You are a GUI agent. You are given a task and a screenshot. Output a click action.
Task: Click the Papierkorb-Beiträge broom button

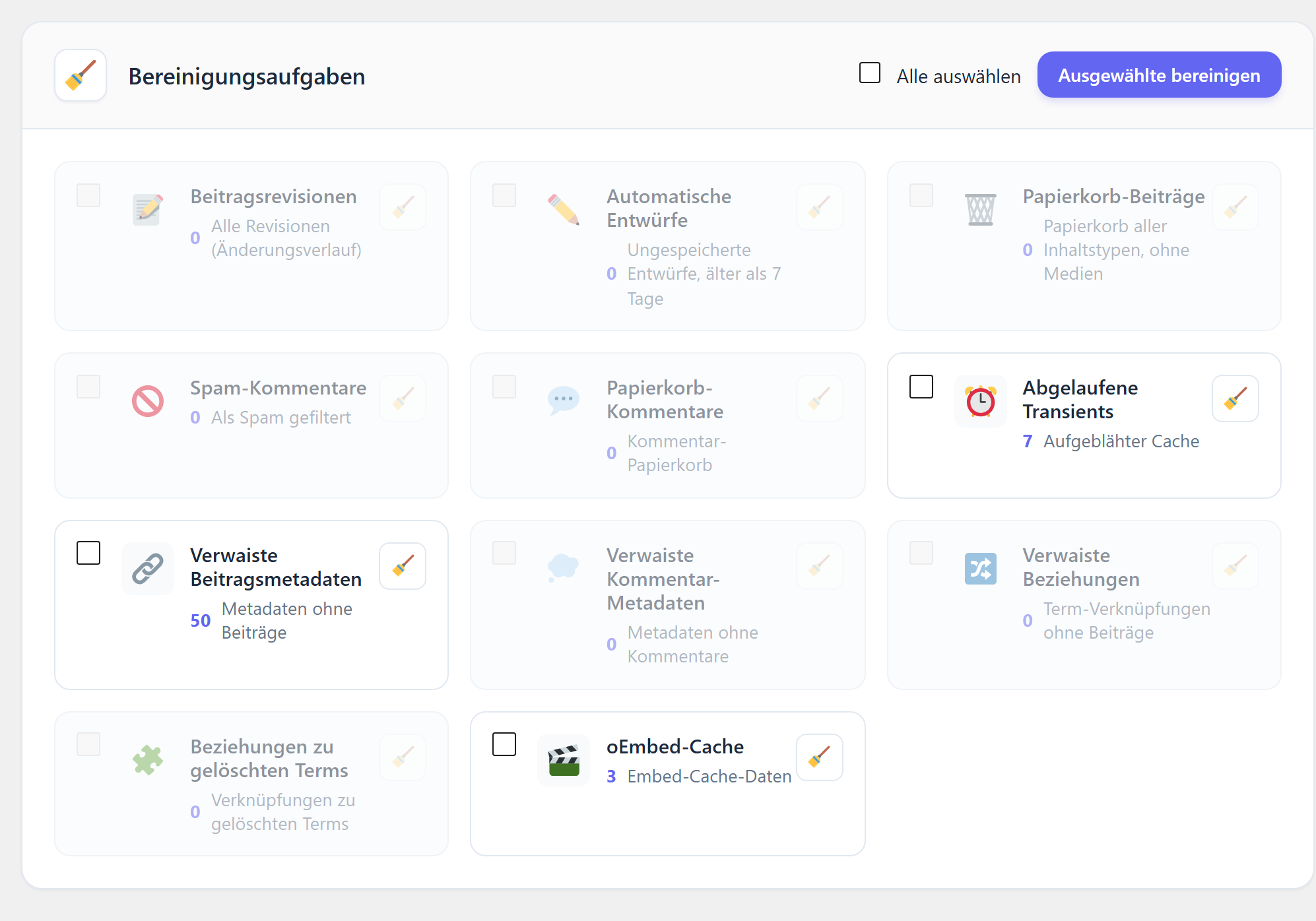click(x=1235, y=207)
